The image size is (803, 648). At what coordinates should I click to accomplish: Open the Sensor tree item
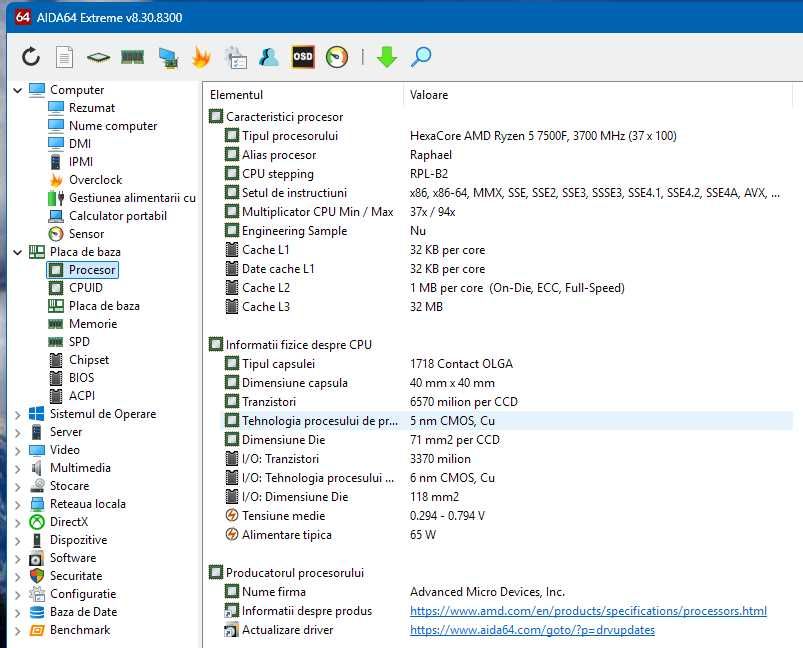point(76,234)
